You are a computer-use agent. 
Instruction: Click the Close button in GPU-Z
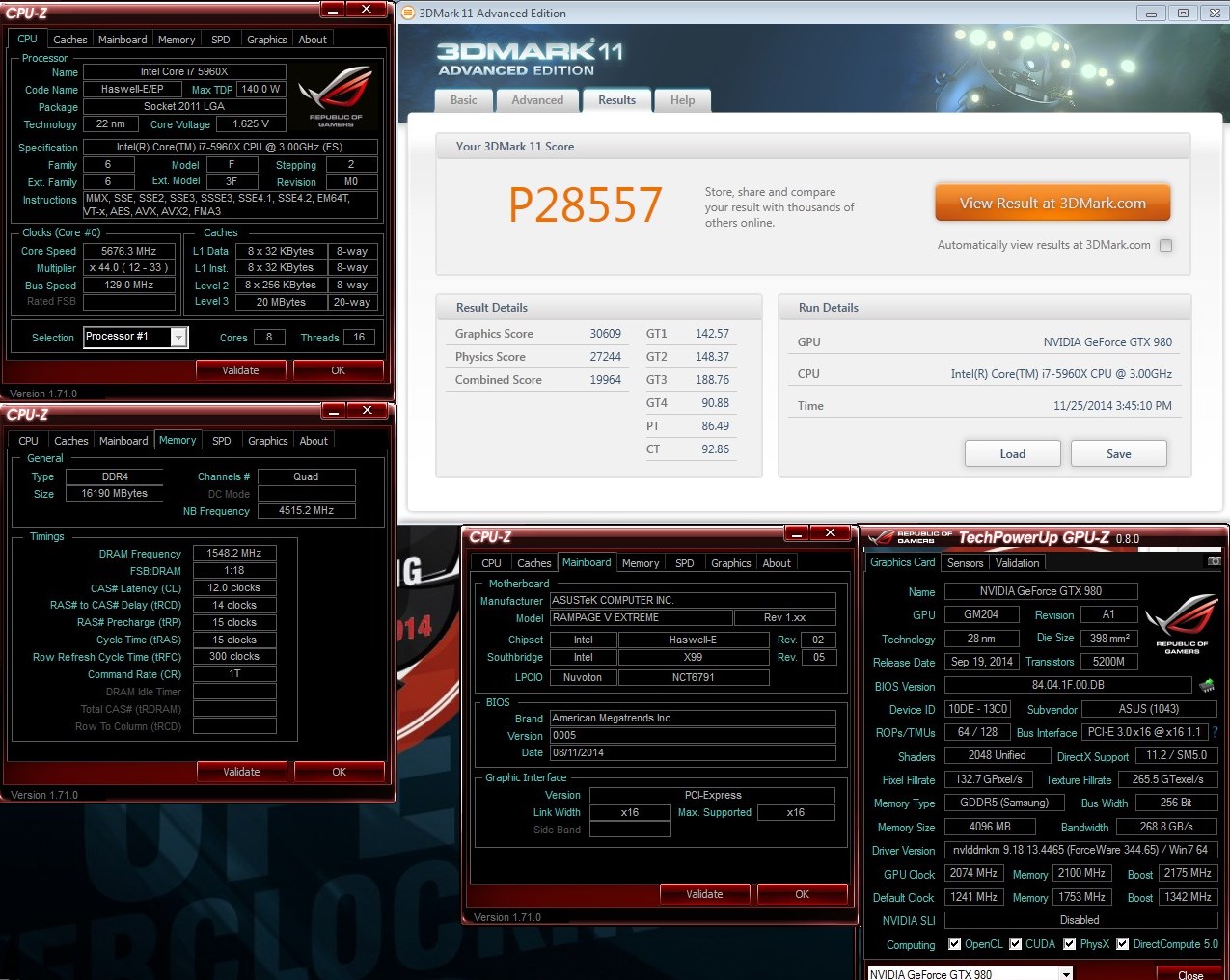(1190, 974)
